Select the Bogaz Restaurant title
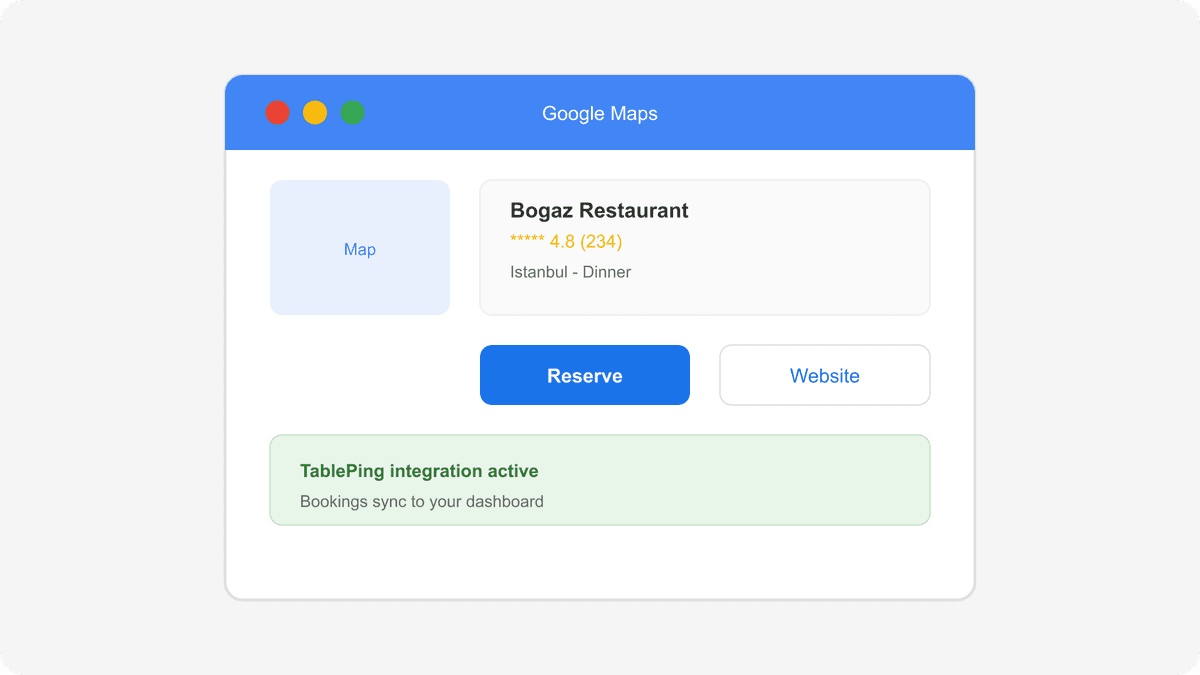This screenshot has width=1200, height=675. point(599,211)
